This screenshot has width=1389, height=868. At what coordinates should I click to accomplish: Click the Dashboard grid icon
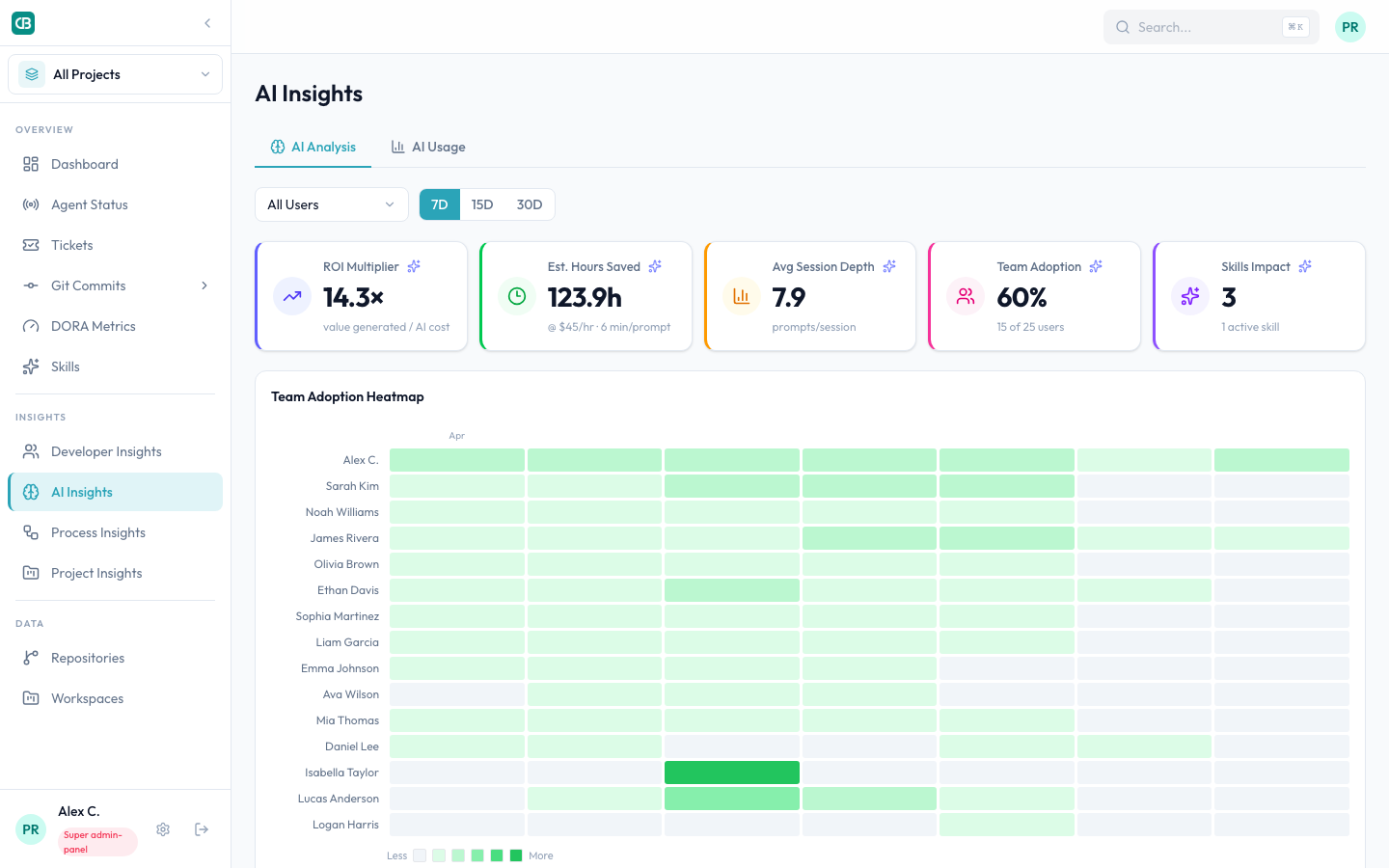tap(31, 164)
